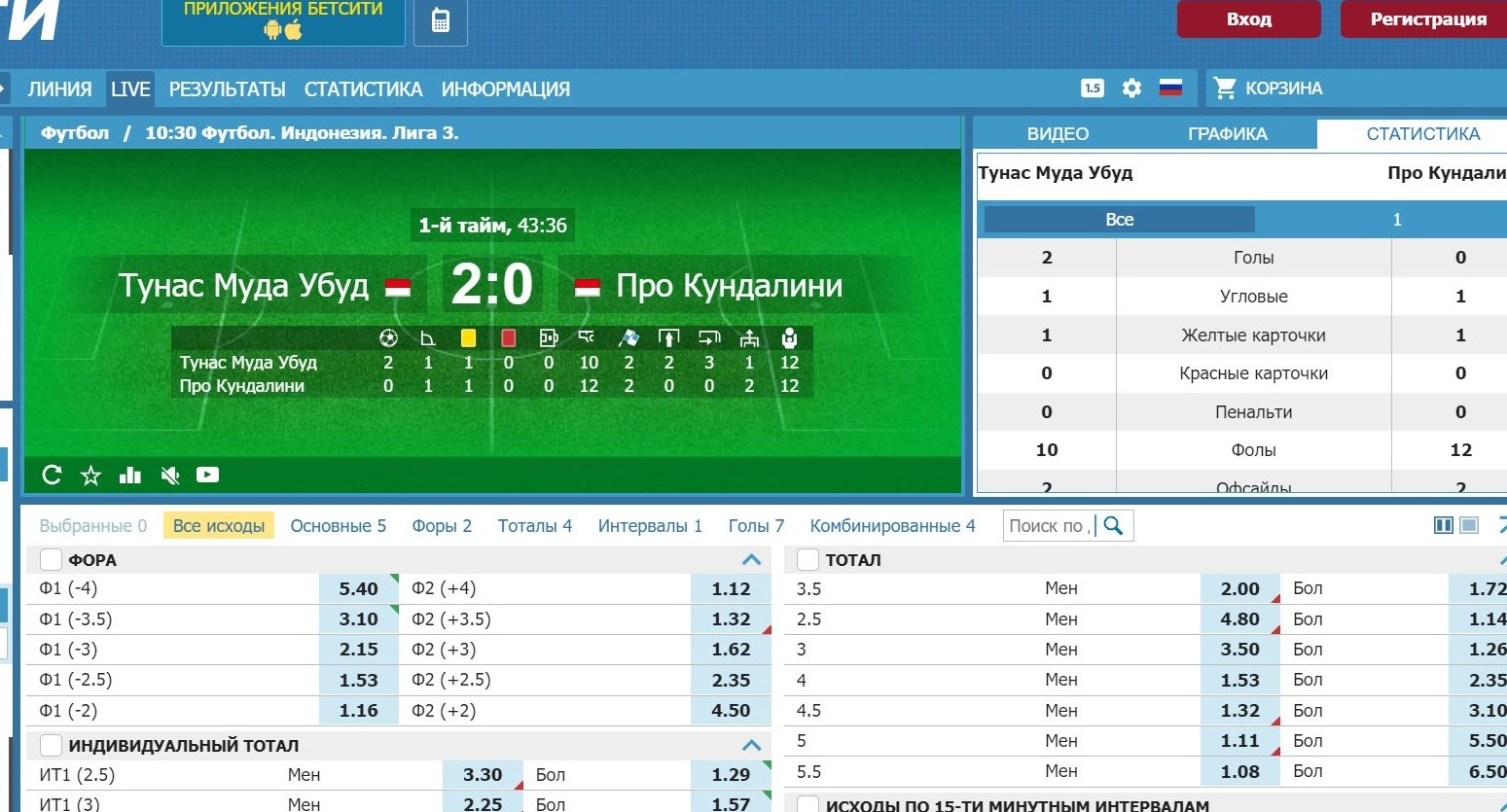Toggle the muted speaker icon
This screenshot has height=812, width=1507.
click(169, 475)
